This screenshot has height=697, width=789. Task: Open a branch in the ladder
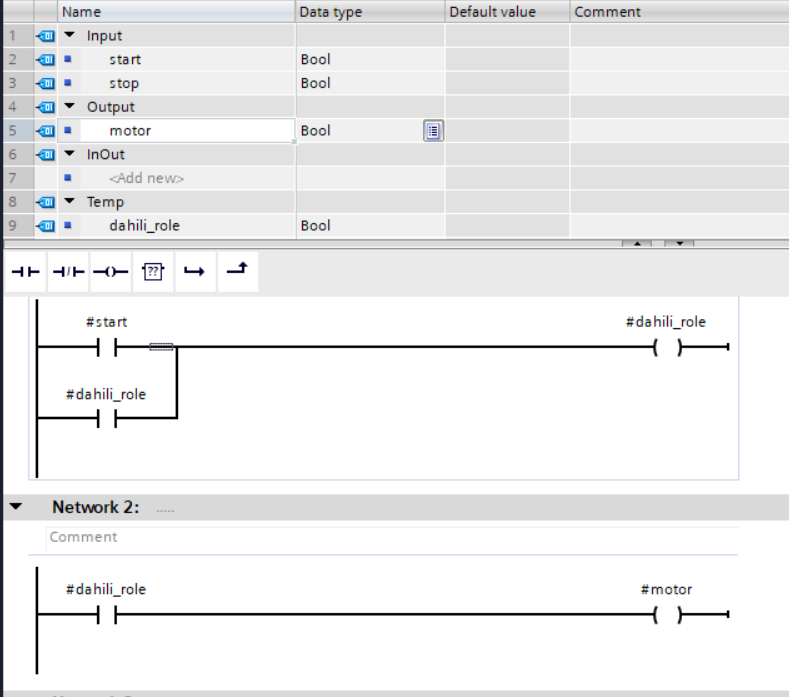click(x=195, y=272)
